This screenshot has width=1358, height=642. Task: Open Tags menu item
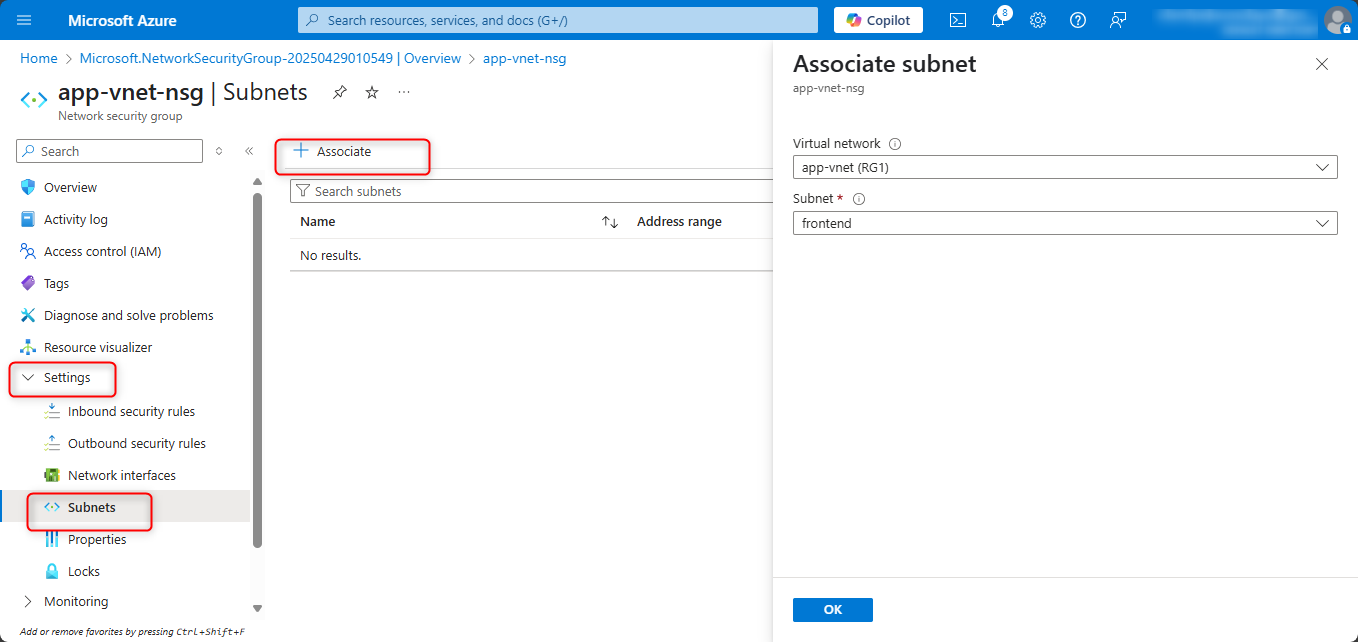[x=56, y=283]
